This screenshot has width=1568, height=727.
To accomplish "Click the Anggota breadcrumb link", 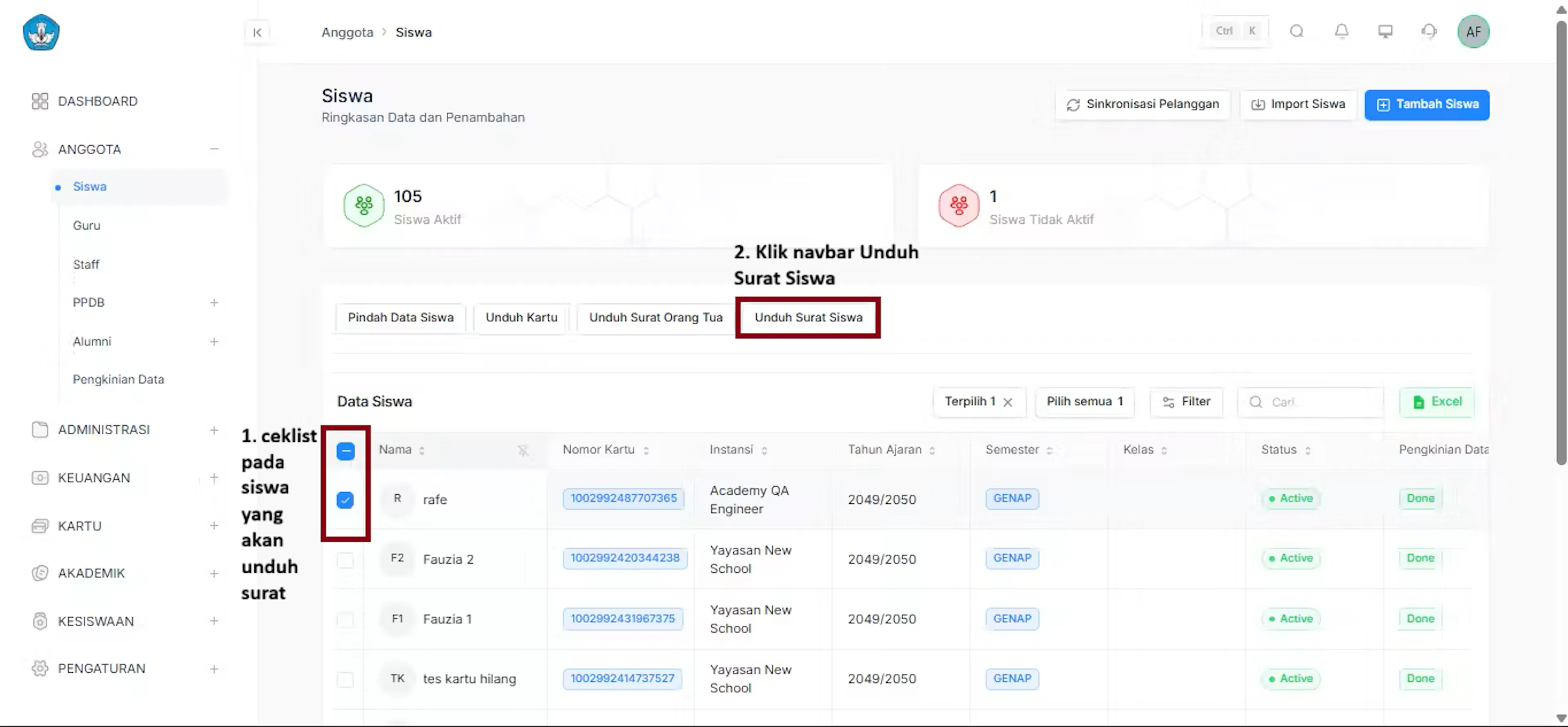I will click(x=347, y=32).
